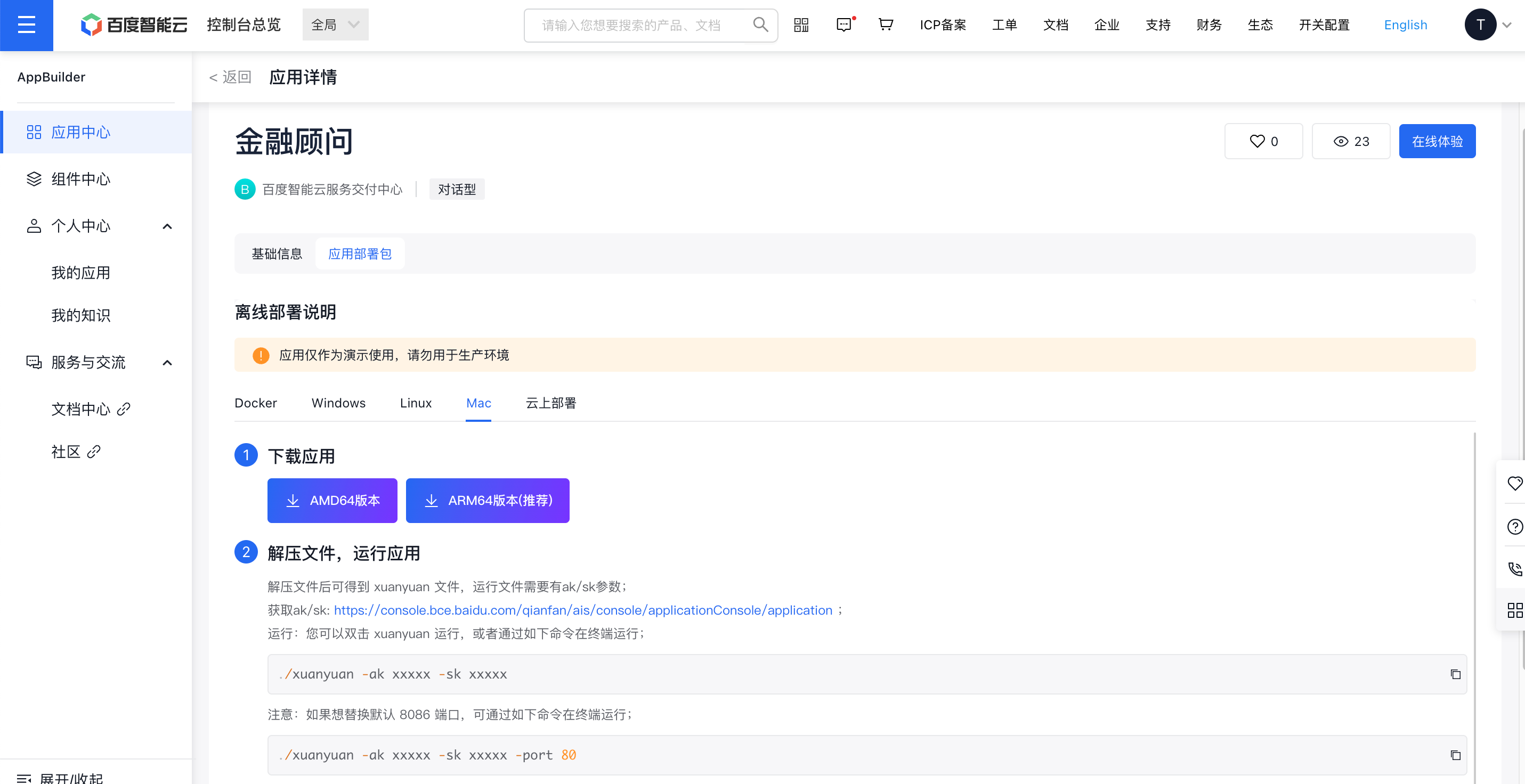
Task: Click the Baidu AI Cloud logo
Action: coord(134,25)
